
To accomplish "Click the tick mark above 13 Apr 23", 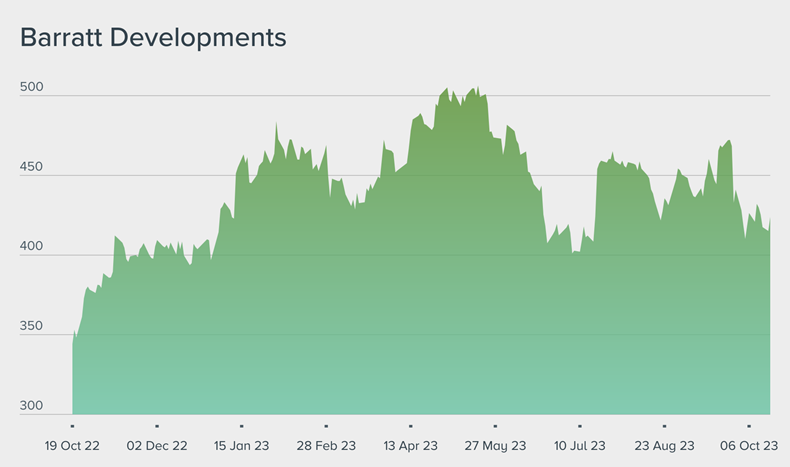I will coord(411,425).
